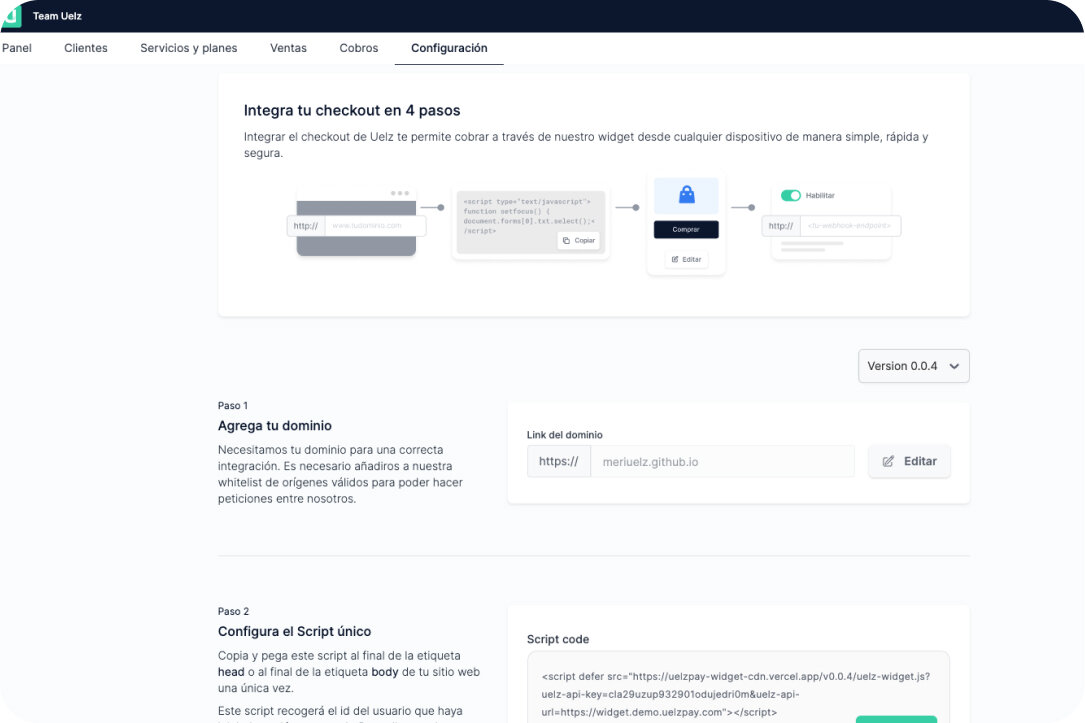Viewport: 1085px width, 723px height.
Task: Click the Habilitar toggle in illustration
Action: coord(790,195)
